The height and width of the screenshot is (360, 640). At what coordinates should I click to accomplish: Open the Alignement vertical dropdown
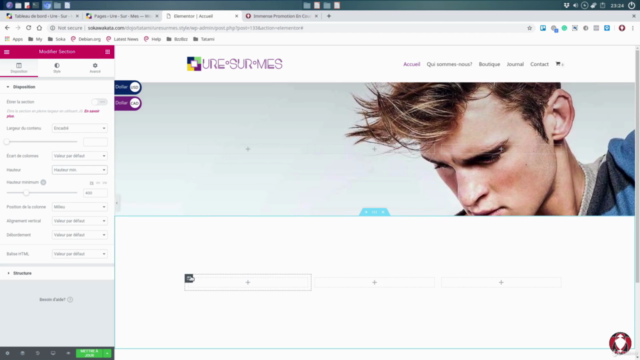click(80, 221)
